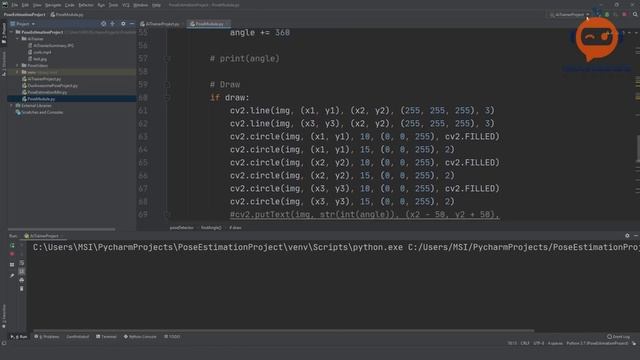This screenshot has height=360, width=640.
Task: Open the TODO tool window tab
Action: [x=172, y=337]
